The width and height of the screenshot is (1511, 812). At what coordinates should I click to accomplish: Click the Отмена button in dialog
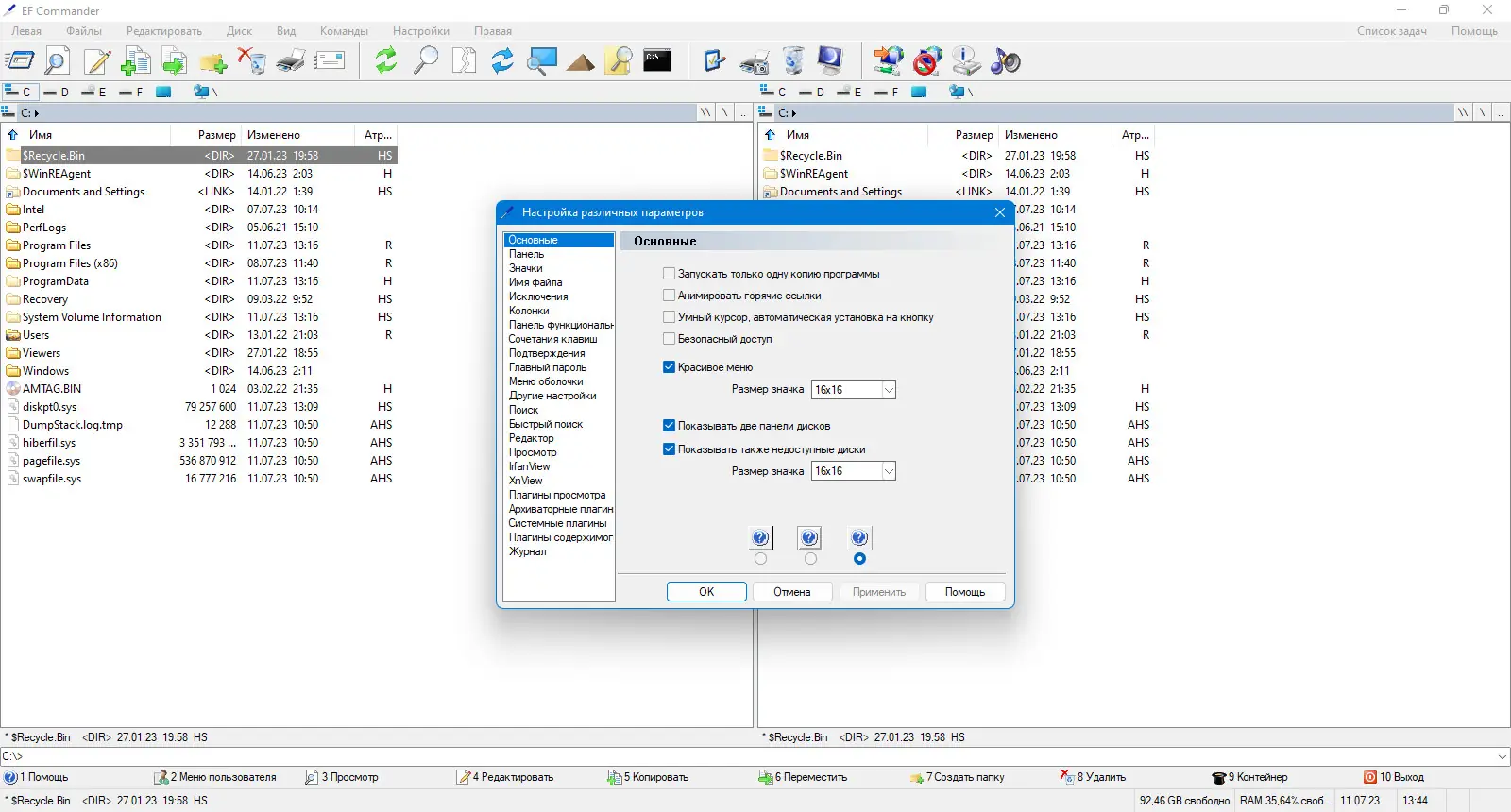(792, 592)
